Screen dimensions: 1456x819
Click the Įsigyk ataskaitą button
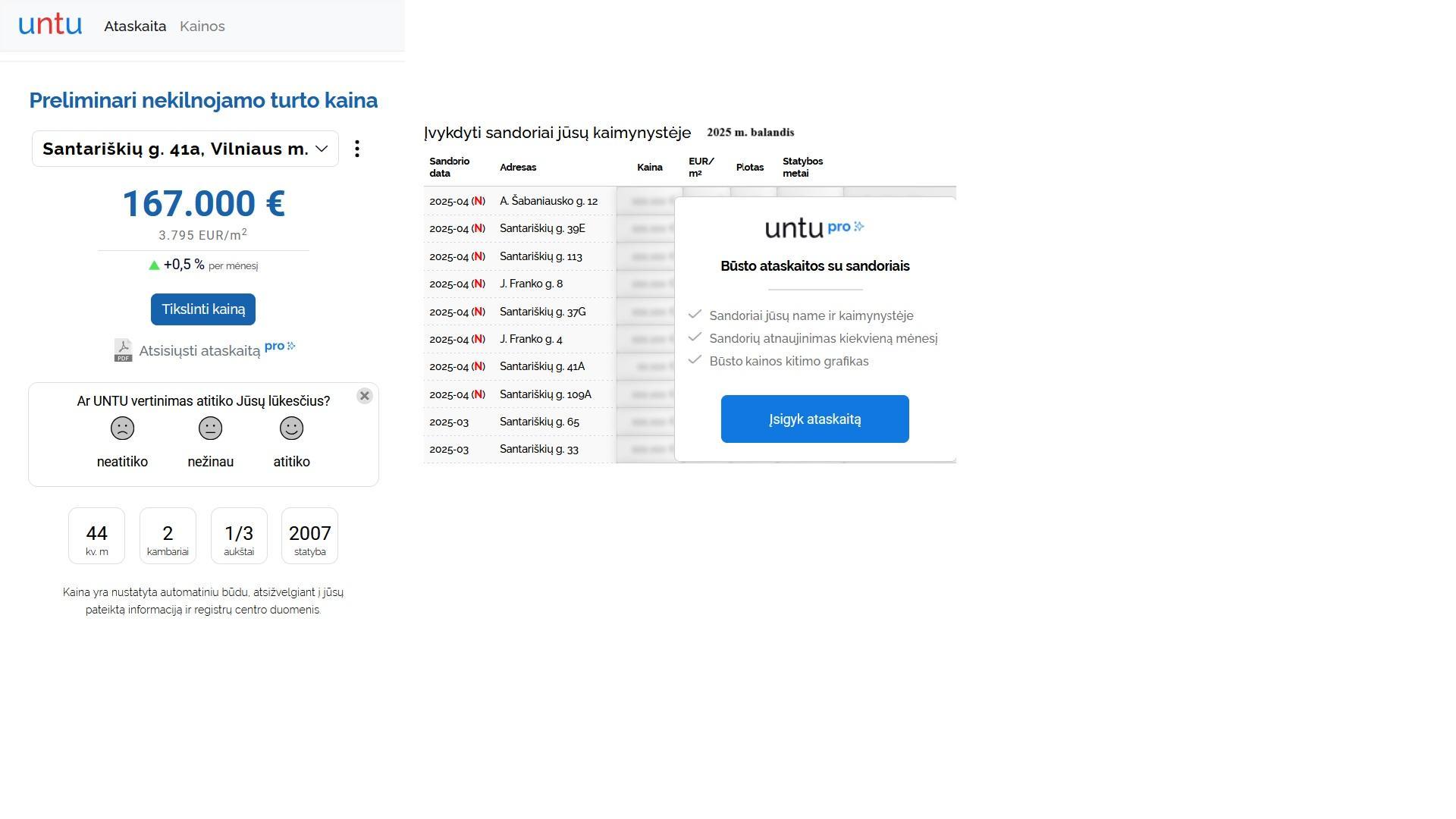pos(815,419)
